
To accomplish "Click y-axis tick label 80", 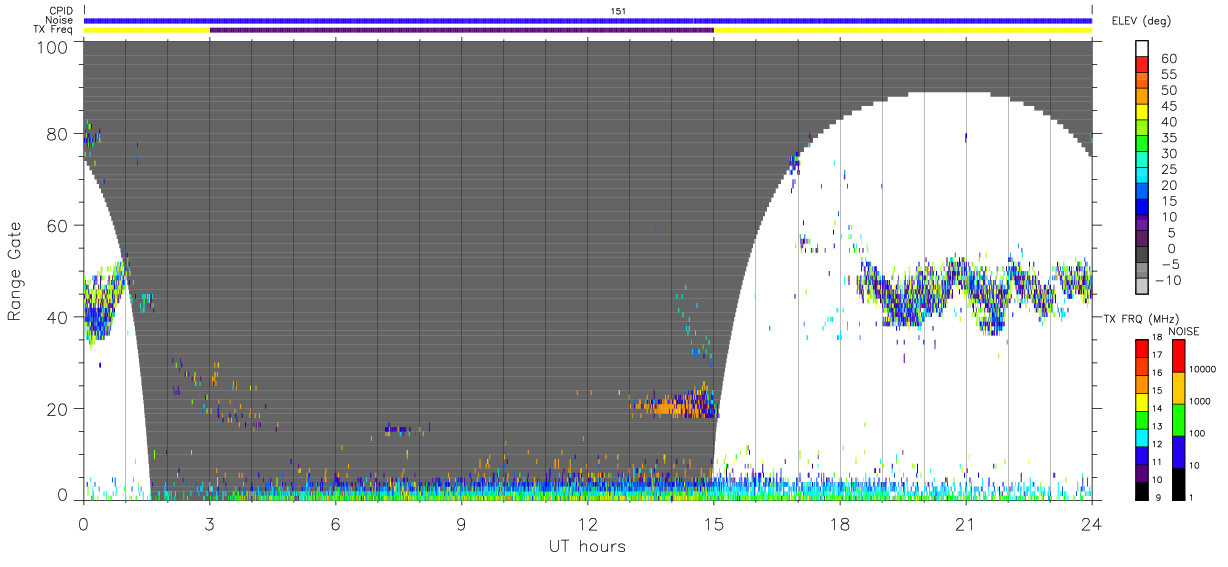I will point(58,134).
